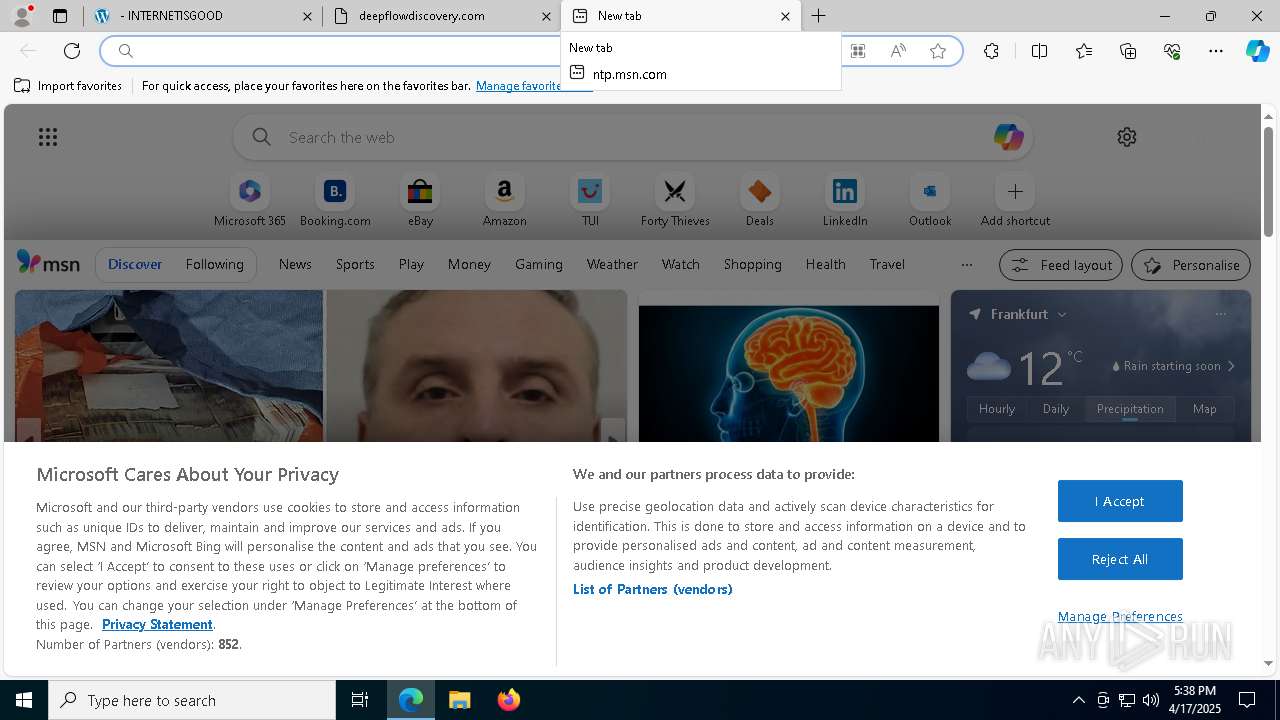Select the Discover feed tab

[x=135, y=264]
